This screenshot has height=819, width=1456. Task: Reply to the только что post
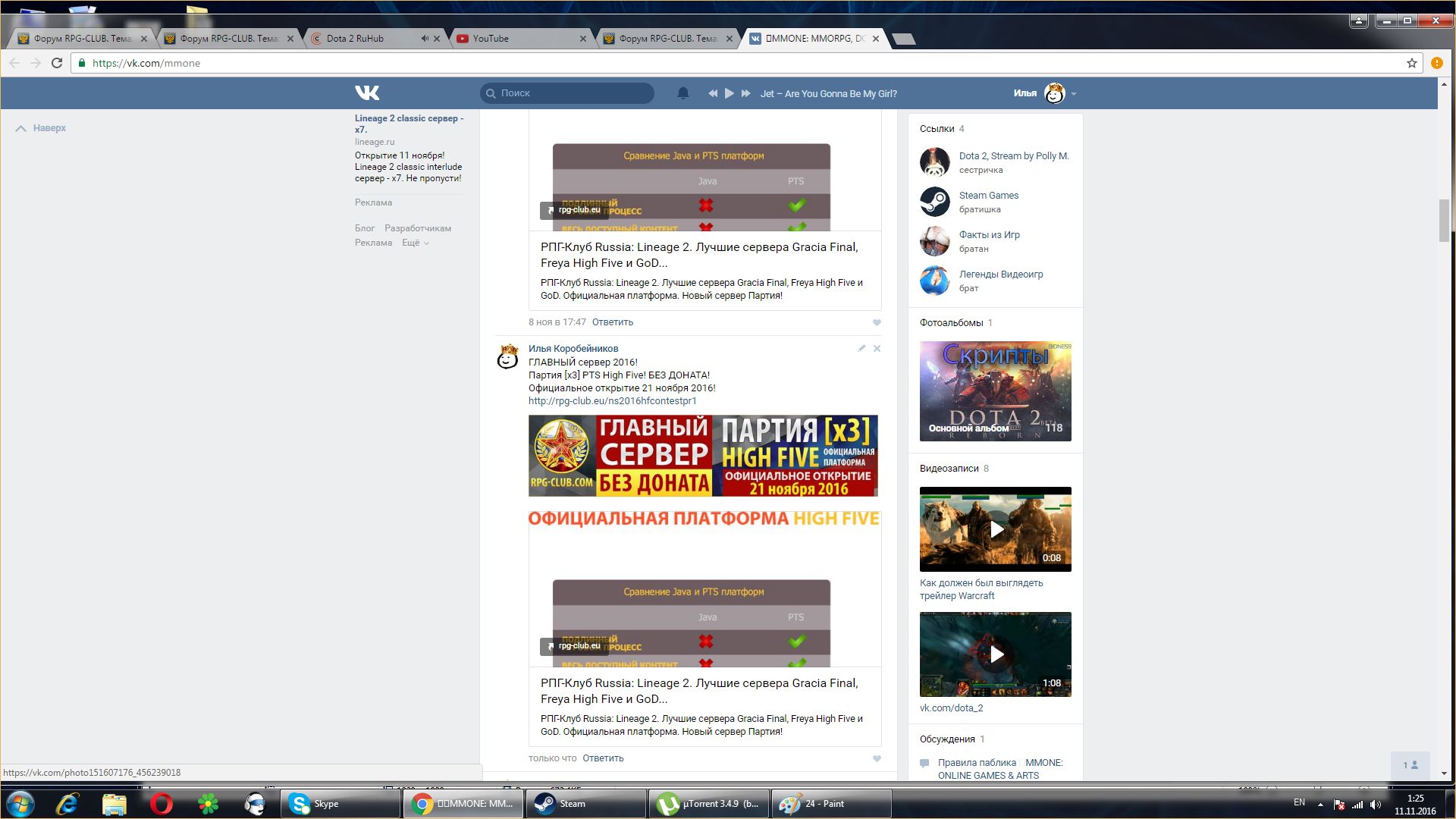[x=603, y=758]
